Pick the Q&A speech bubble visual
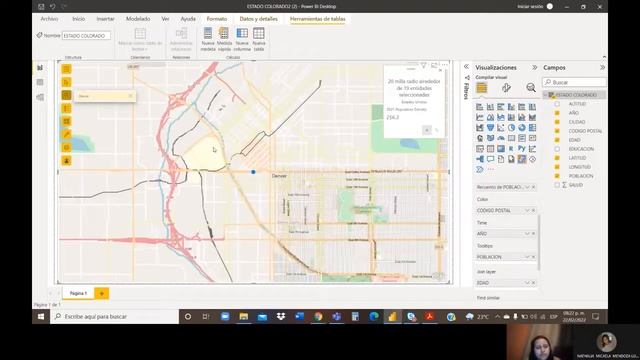 [490, 159]
